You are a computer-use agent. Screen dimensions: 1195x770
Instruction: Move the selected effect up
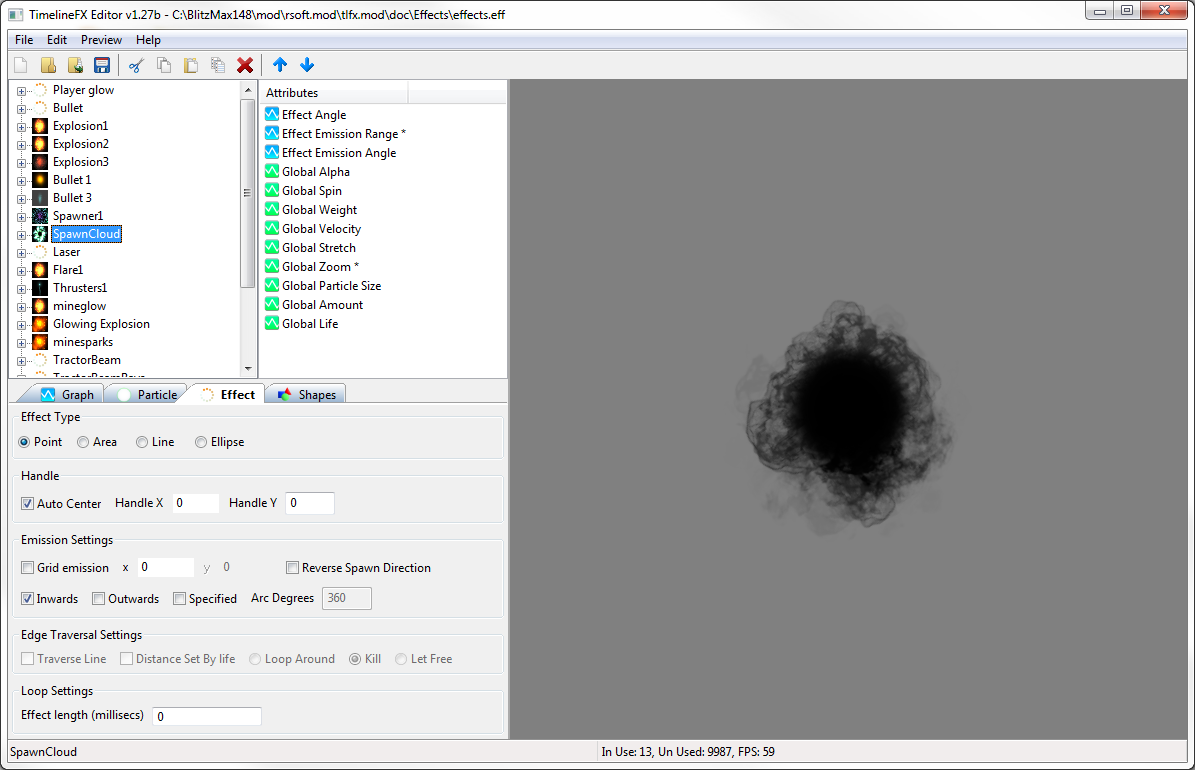[x=280, y=65]
